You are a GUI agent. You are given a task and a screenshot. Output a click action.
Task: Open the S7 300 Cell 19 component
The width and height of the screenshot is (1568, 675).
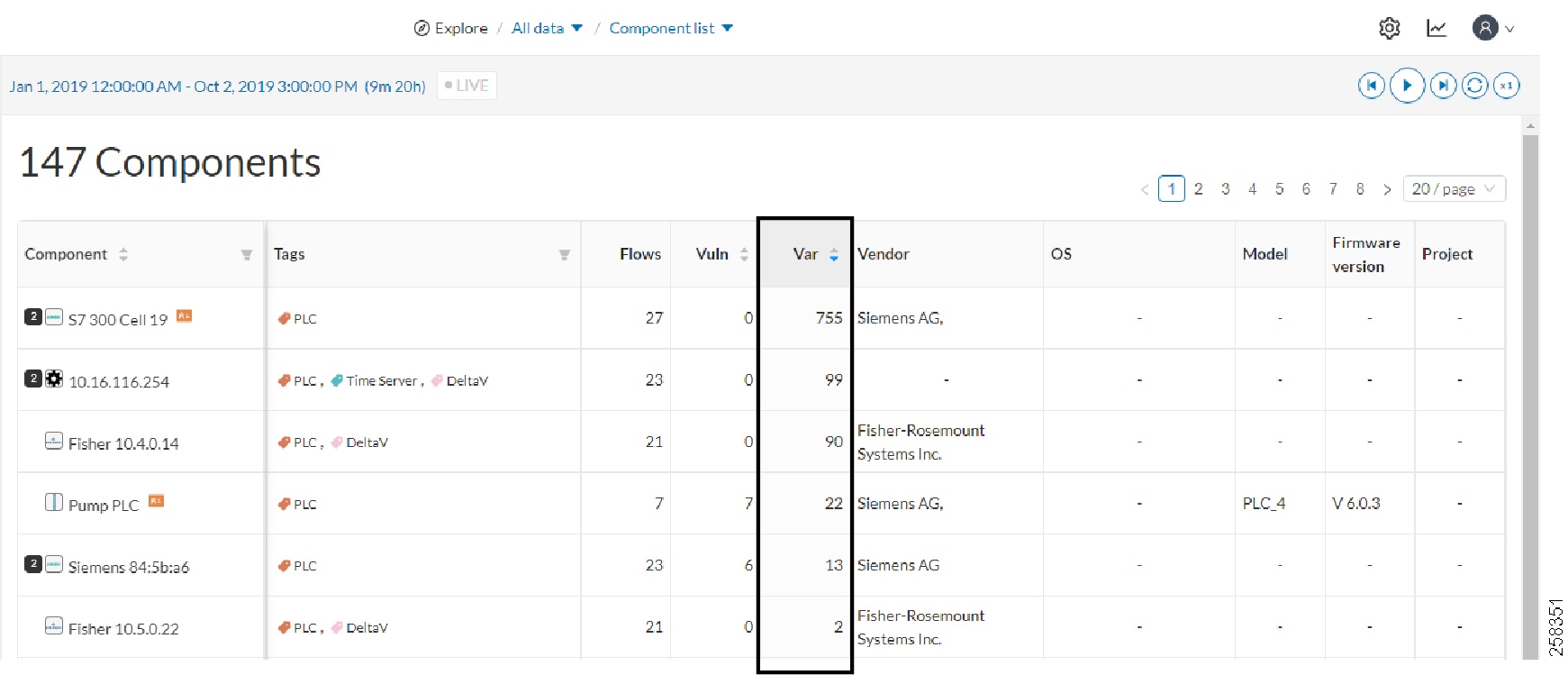(x=118, y=320)
